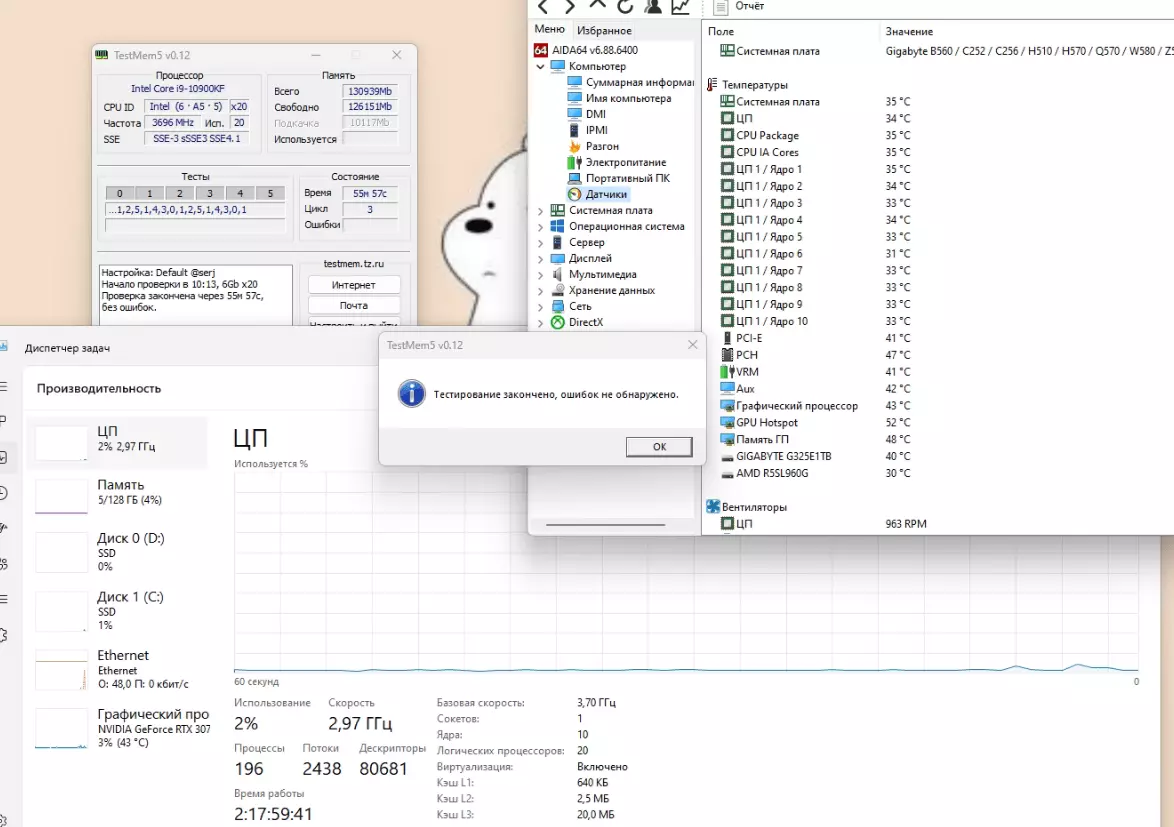Screen dimensions: 1174x827
Task: Switch to the Меню tab
Action: 550,29
